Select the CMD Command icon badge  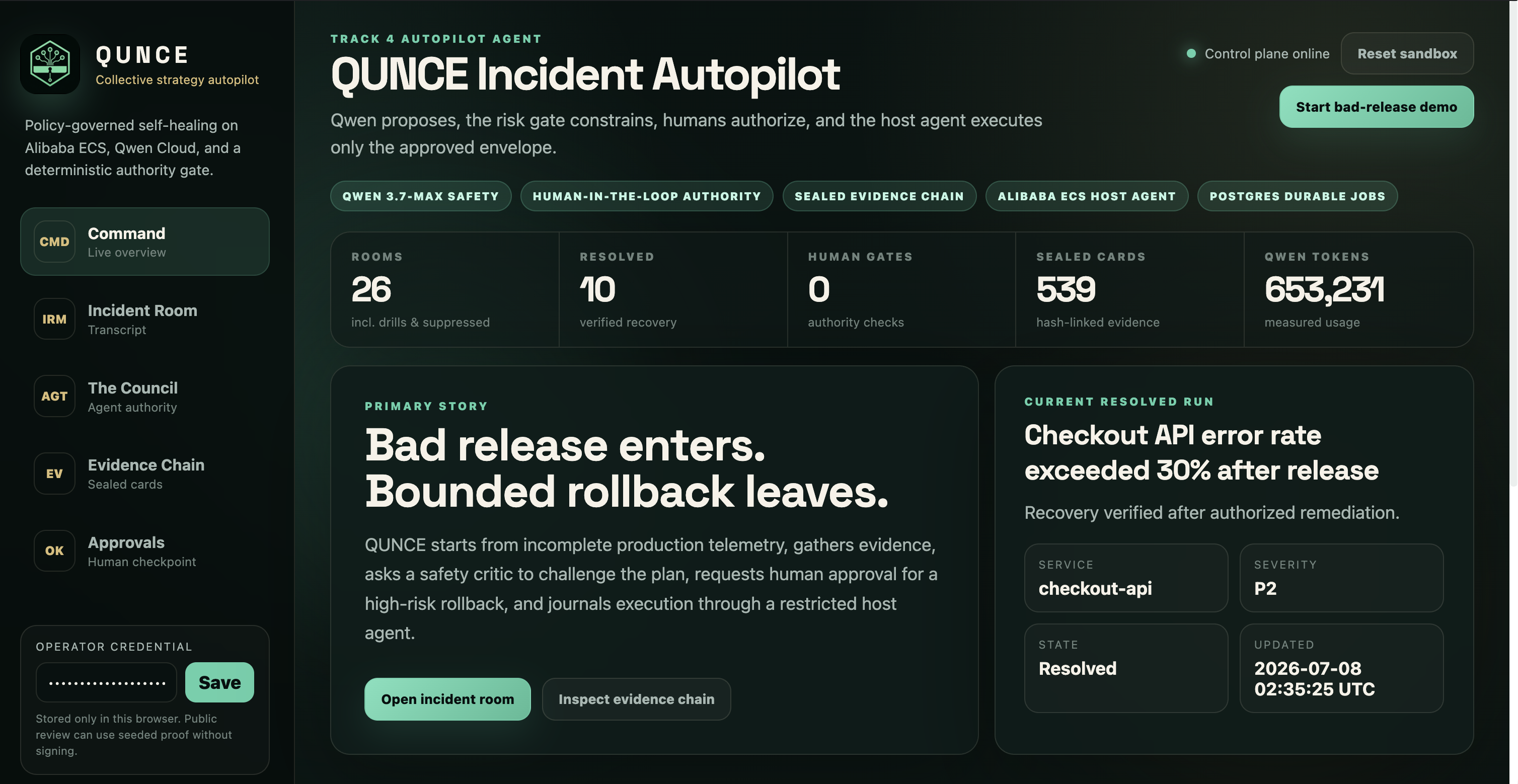click(x=54, y=242)
